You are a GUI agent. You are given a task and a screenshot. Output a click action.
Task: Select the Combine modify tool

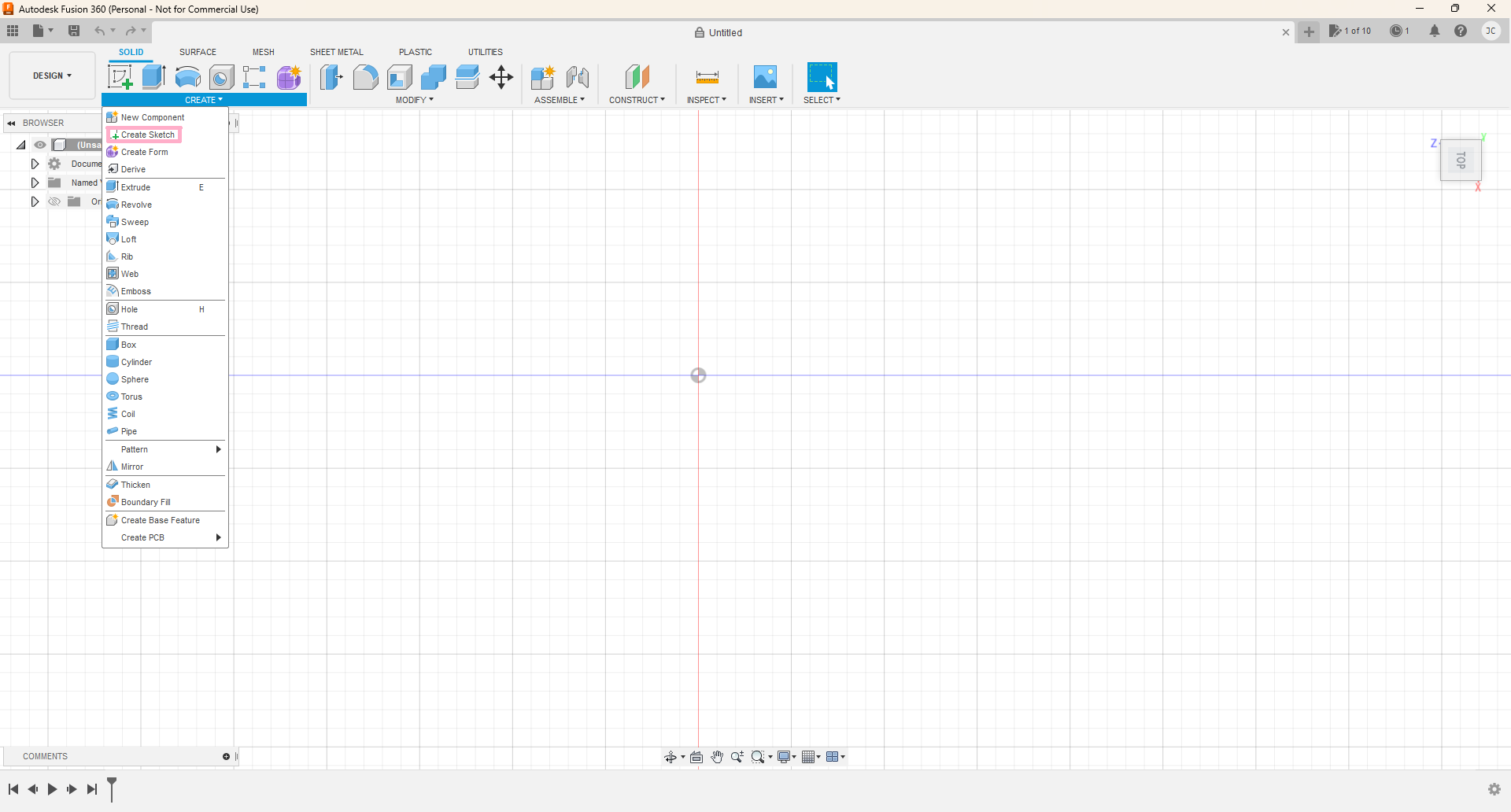[434, 77]
